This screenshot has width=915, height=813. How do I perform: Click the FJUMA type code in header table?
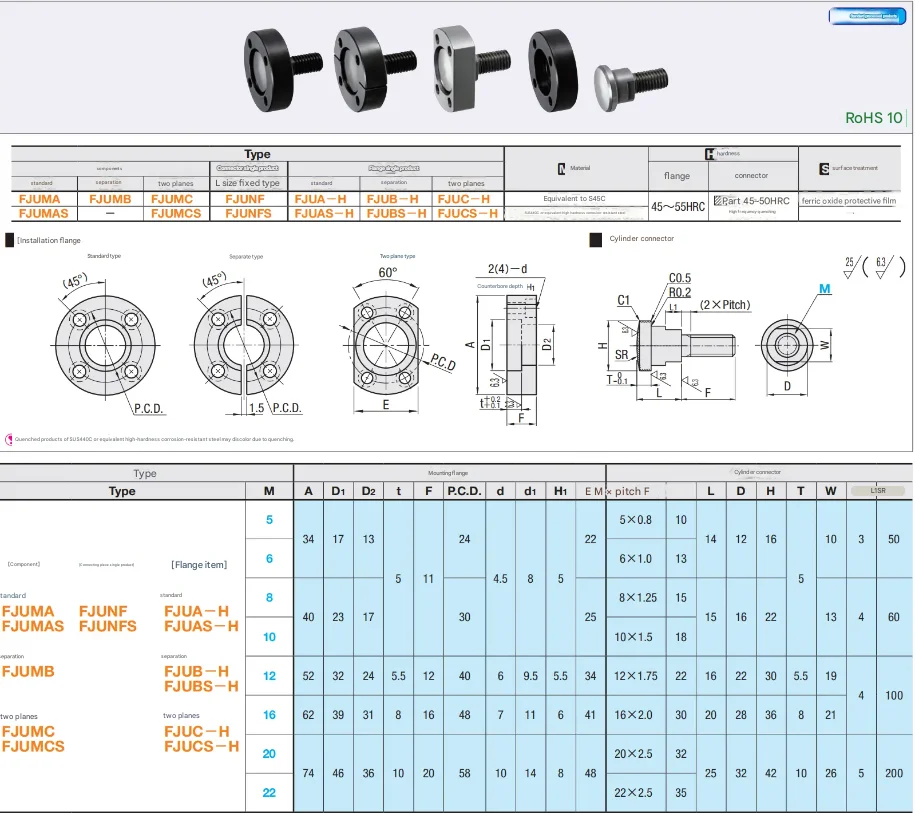click(x=40, y=200)
